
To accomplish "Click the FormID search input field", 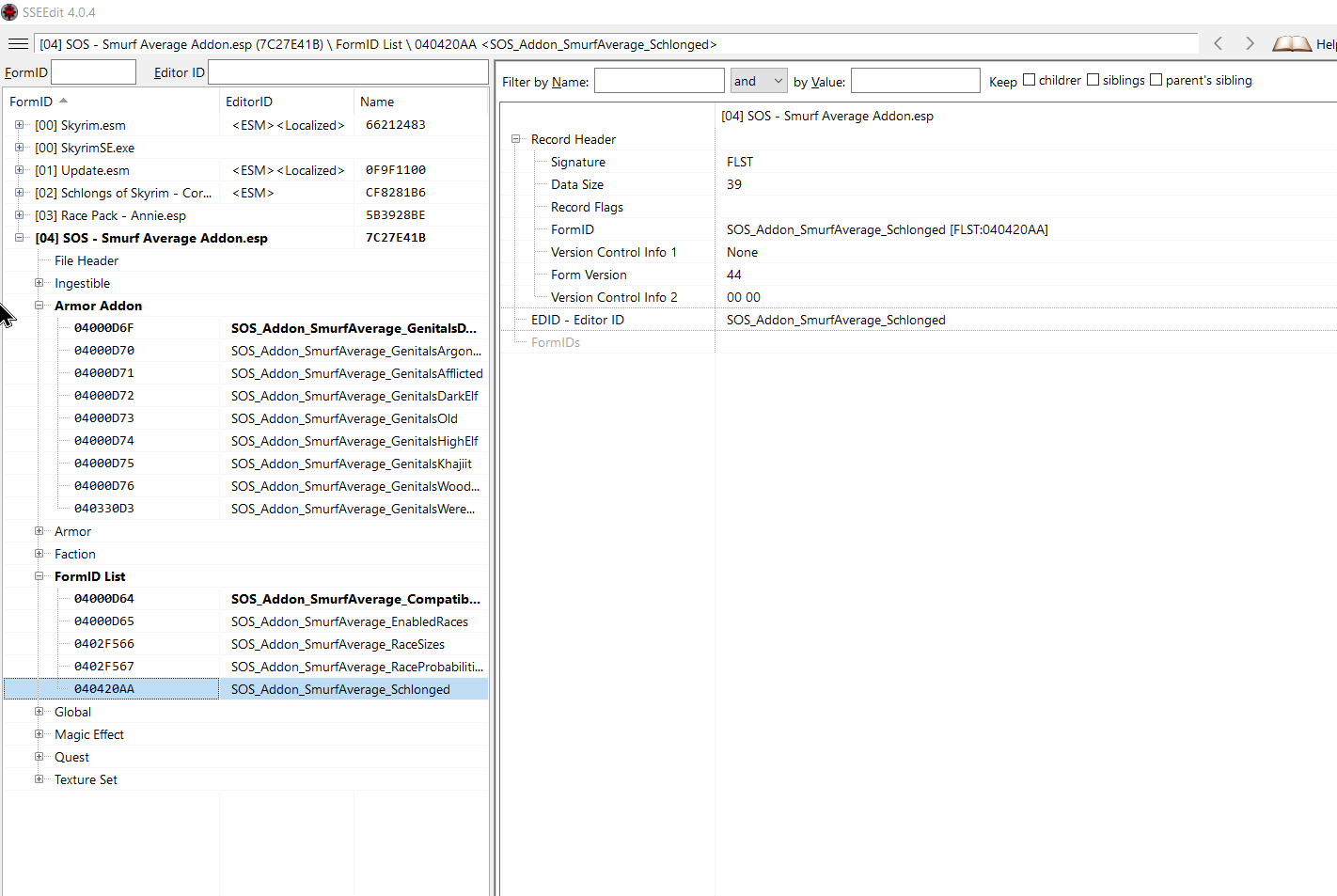I will tap(93, 72).
